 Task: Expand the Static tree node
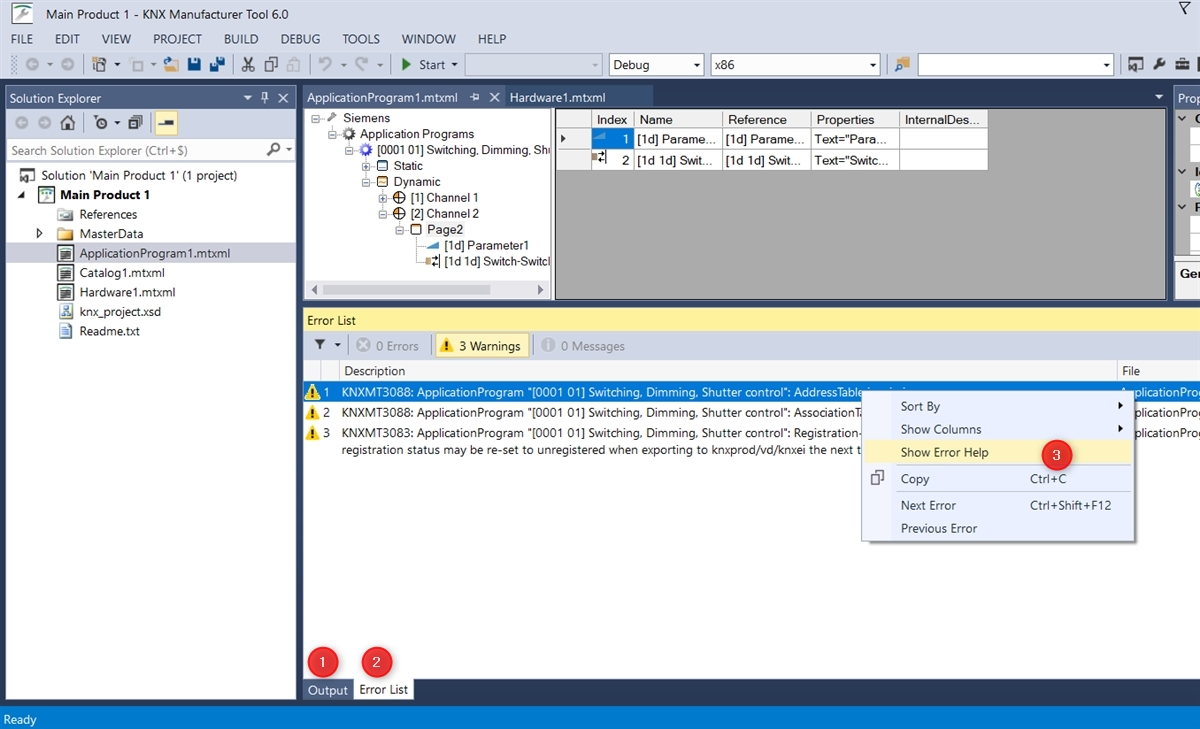pyautogui.click(x=367, y=166)
